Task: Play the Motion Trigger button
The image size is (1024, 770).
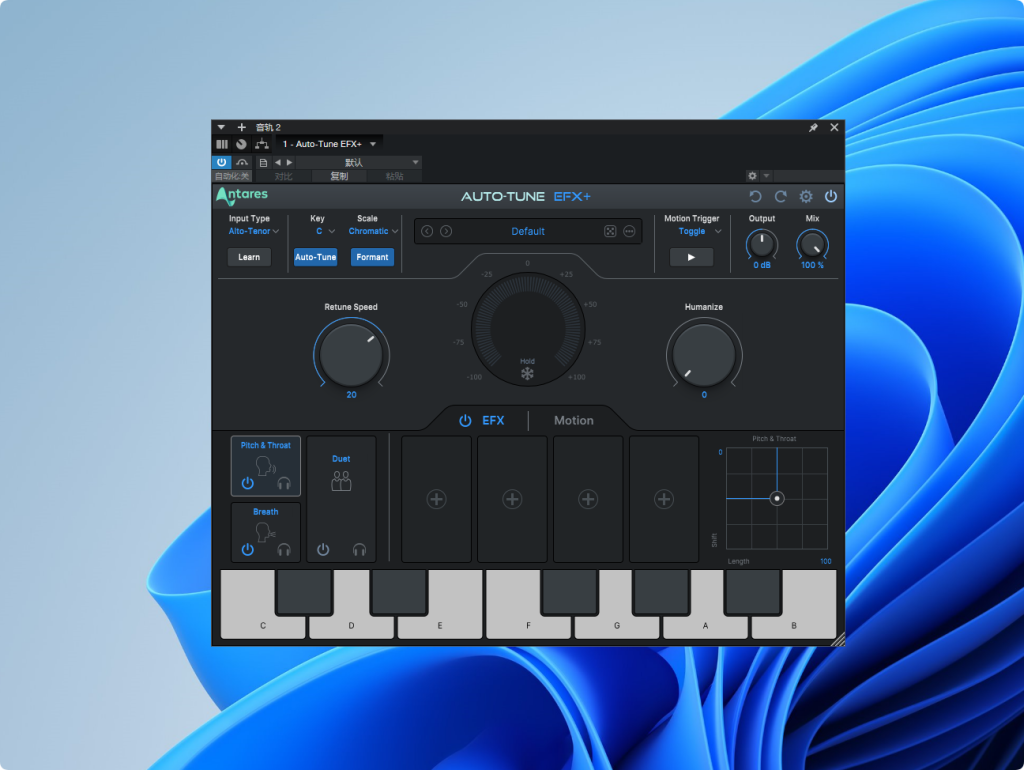Action: [691, 257]
